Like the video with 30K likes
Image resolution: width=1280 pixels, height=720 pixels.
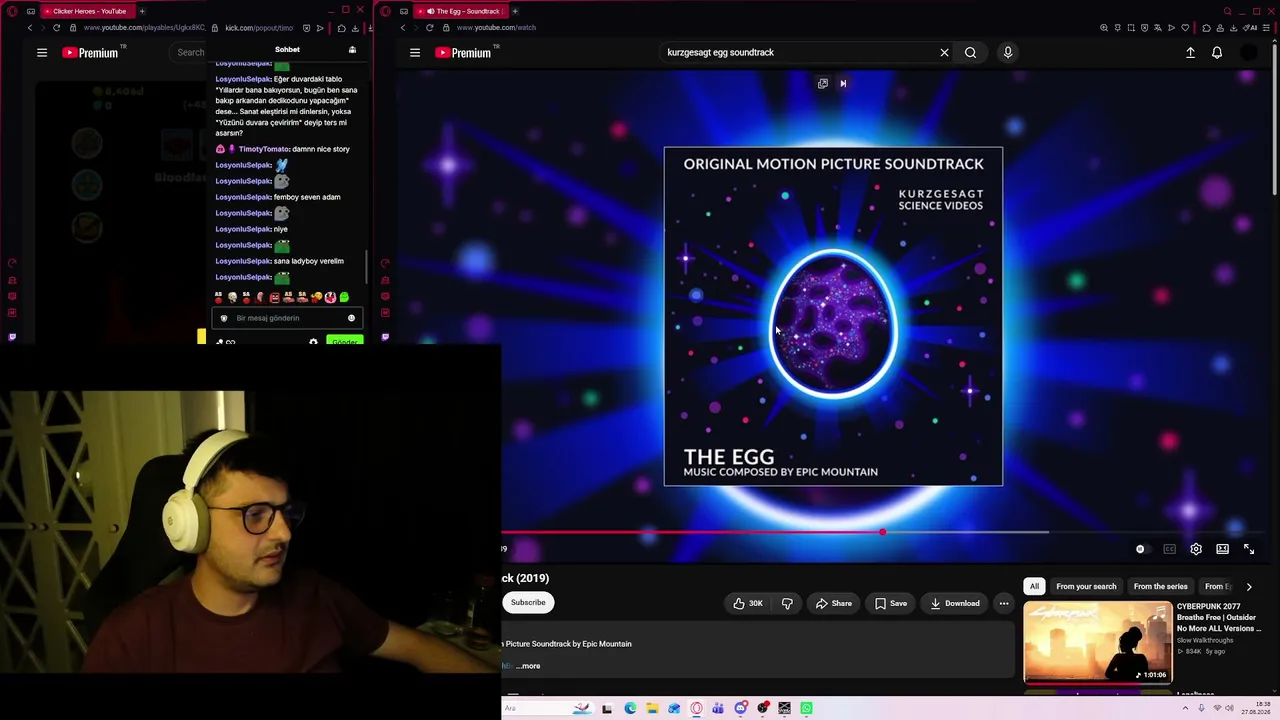[747, 603]
